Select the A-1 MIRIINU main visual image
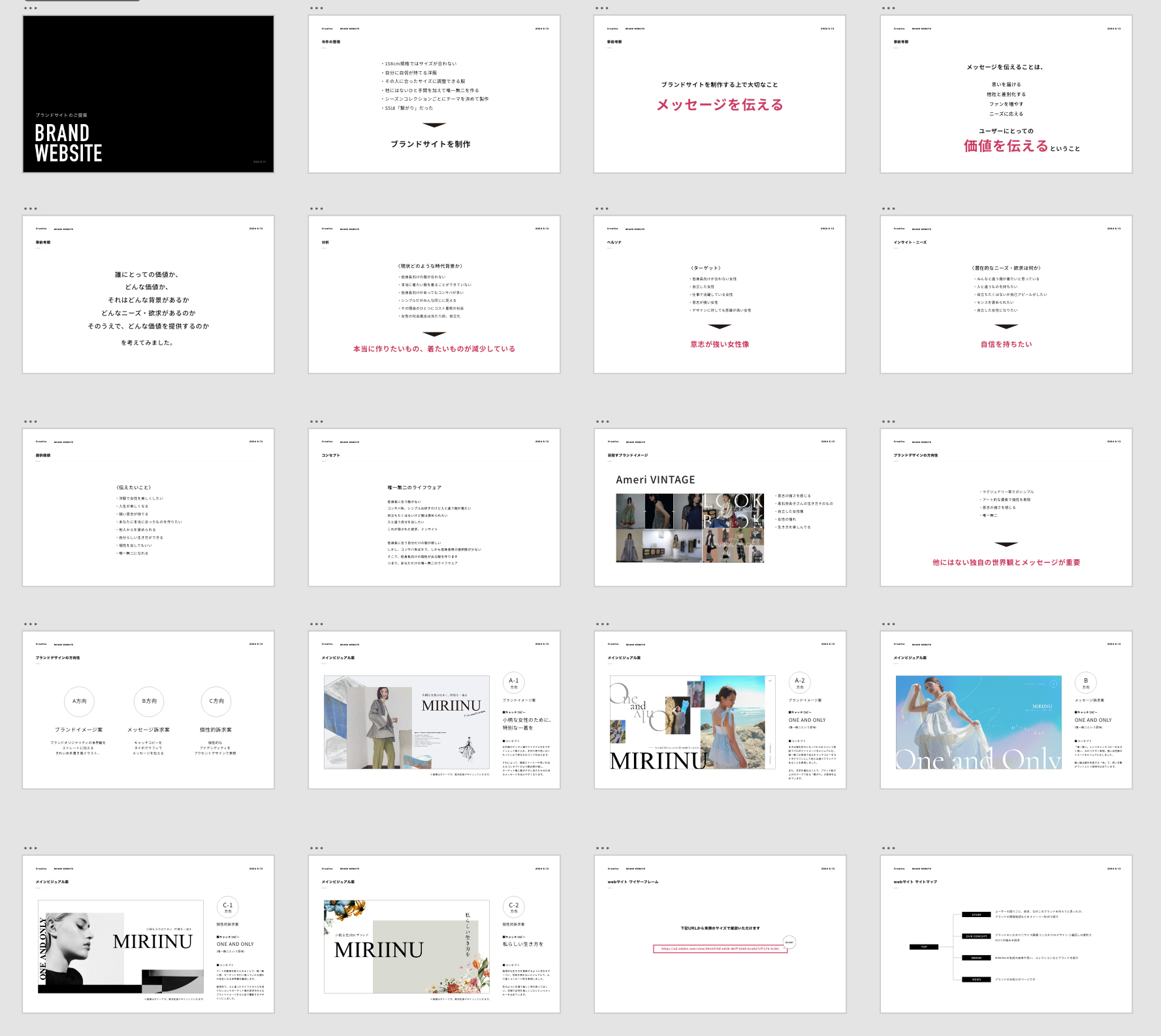 click(x=407, y=722)
